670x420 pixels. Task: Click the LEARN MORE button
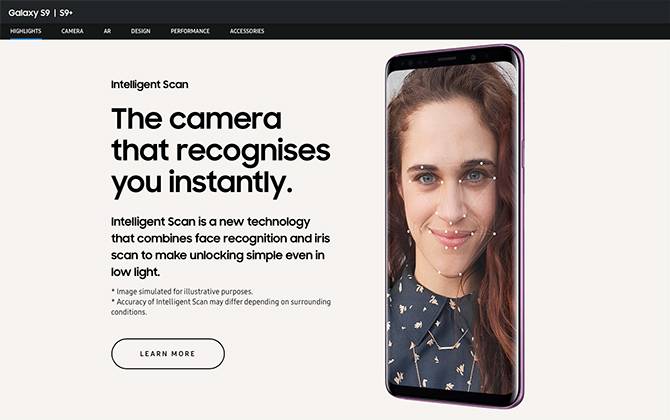(168, 353)
